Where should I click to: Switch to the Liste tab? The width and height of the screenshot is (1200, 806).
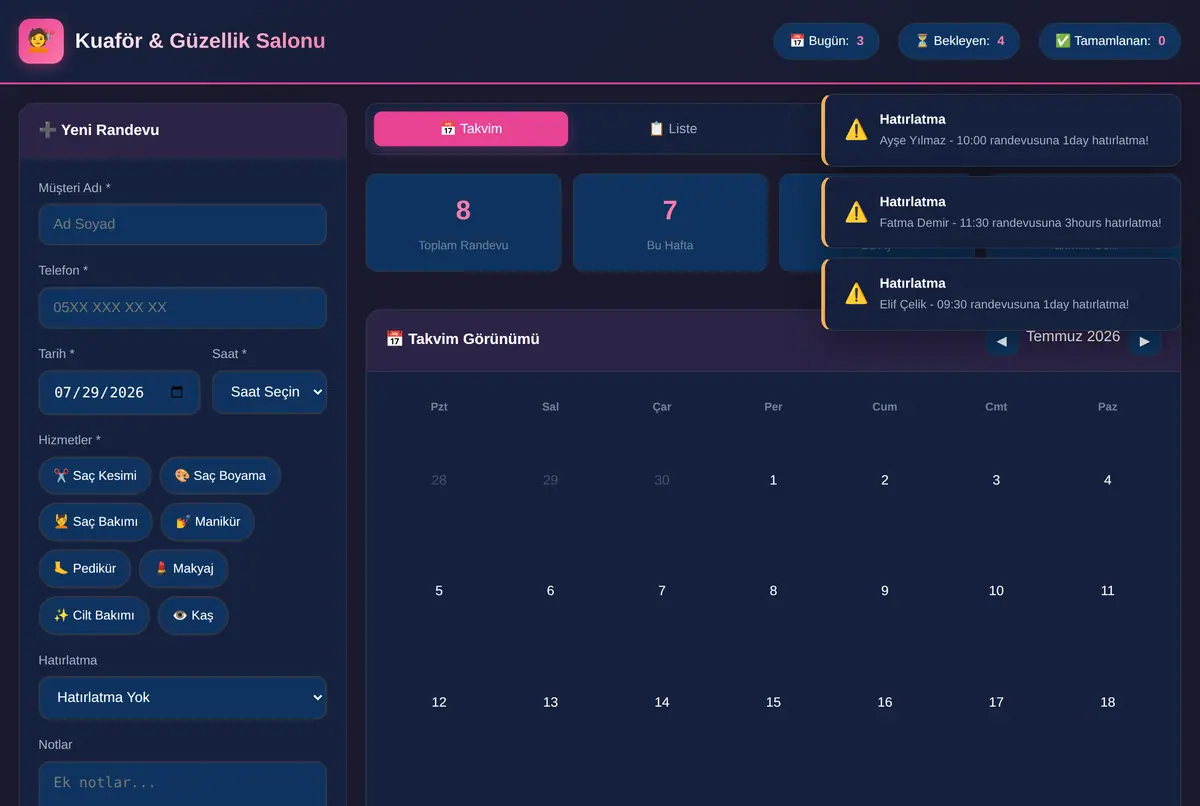(x=673, y=129)
